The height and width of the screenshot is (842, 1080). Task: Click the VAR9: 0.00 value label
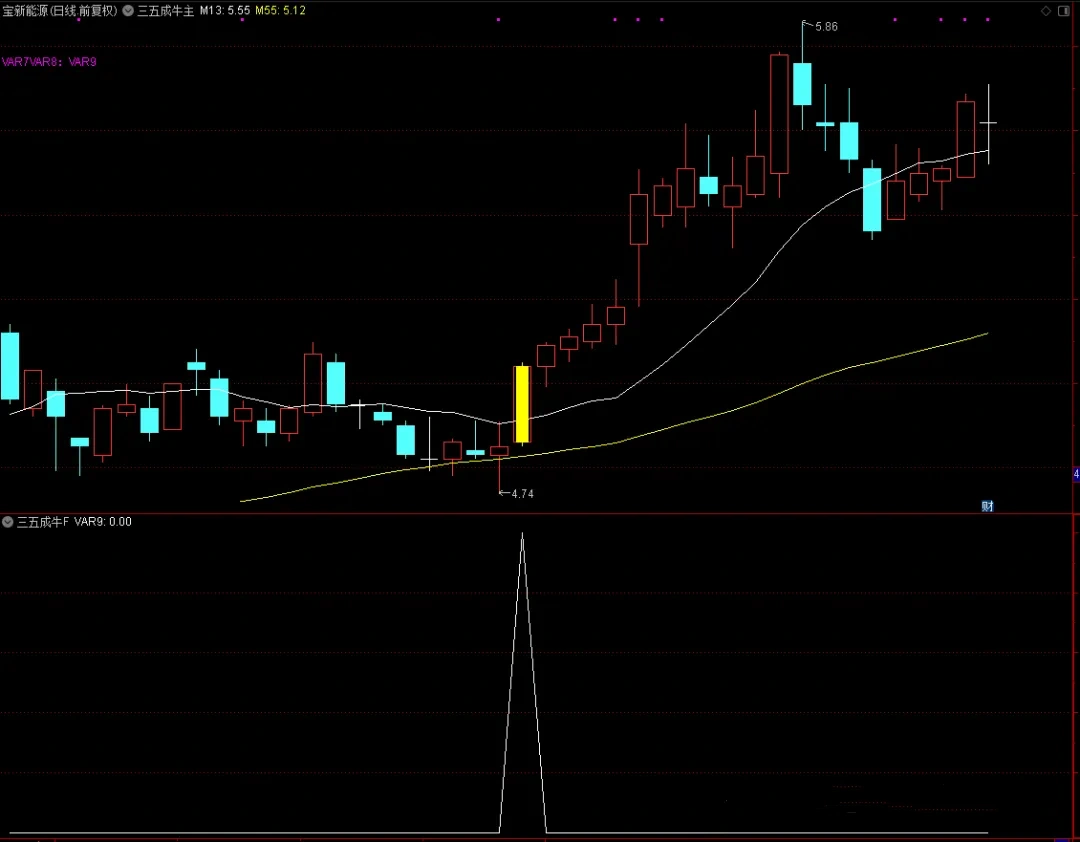coord(103,522)
